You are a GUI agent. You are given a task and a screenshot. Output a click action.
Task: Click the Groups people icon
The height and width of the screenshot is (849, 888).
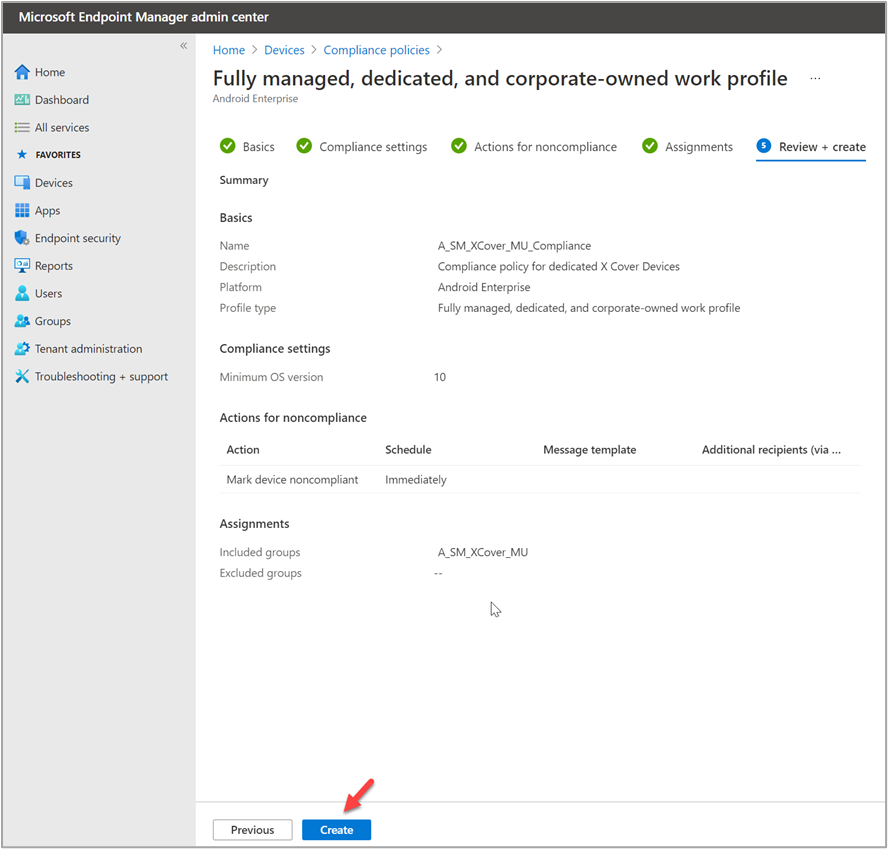(22, 321)
